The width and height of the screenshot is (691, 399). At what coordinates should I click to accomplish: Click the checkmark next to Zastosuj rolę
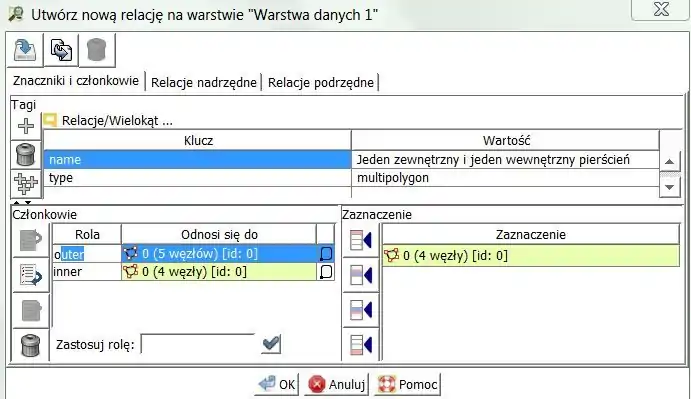point(271,344)
